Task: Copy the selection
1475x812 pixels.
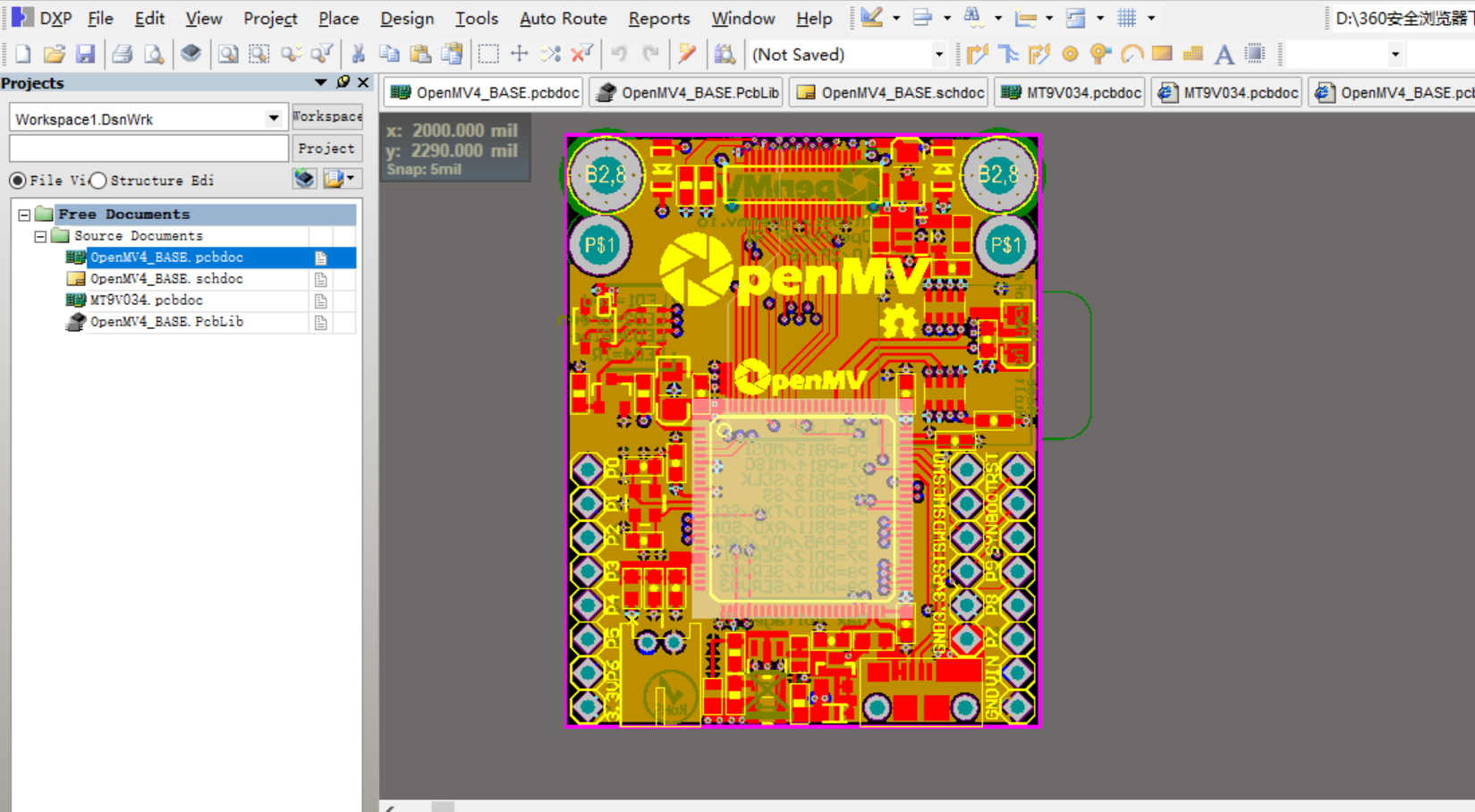Action: click(389, 55)
